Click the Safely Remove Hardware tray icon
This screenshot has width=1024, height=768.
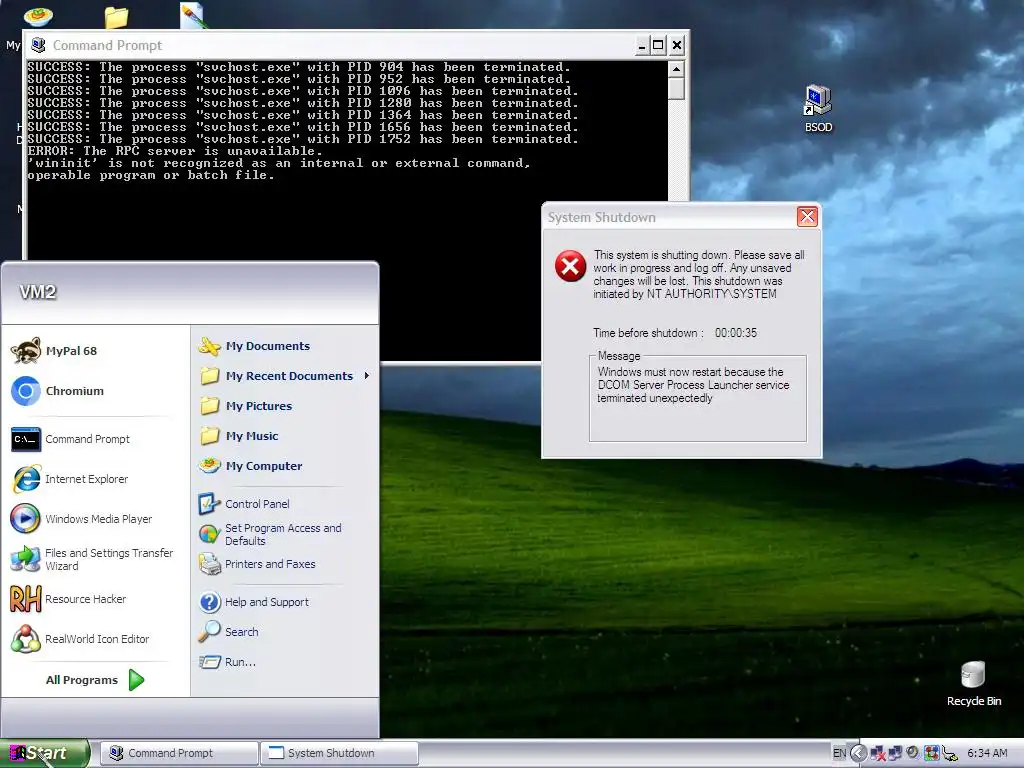(x=950, y=754)
